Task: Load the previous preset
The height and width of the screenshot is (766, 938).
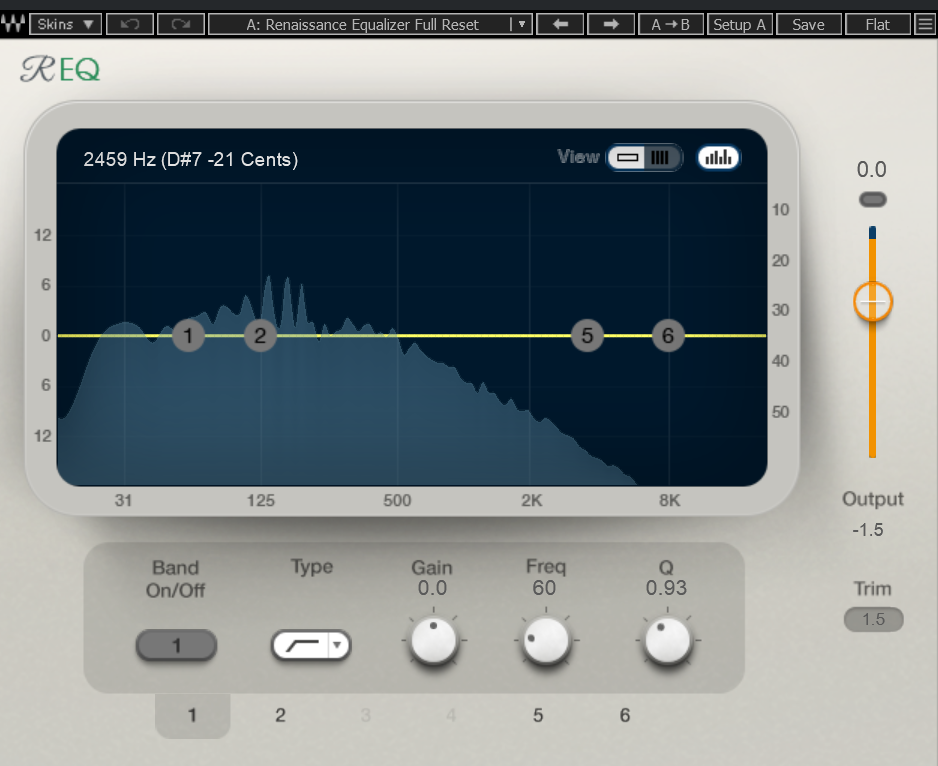Action: click(x=560, y=25)
